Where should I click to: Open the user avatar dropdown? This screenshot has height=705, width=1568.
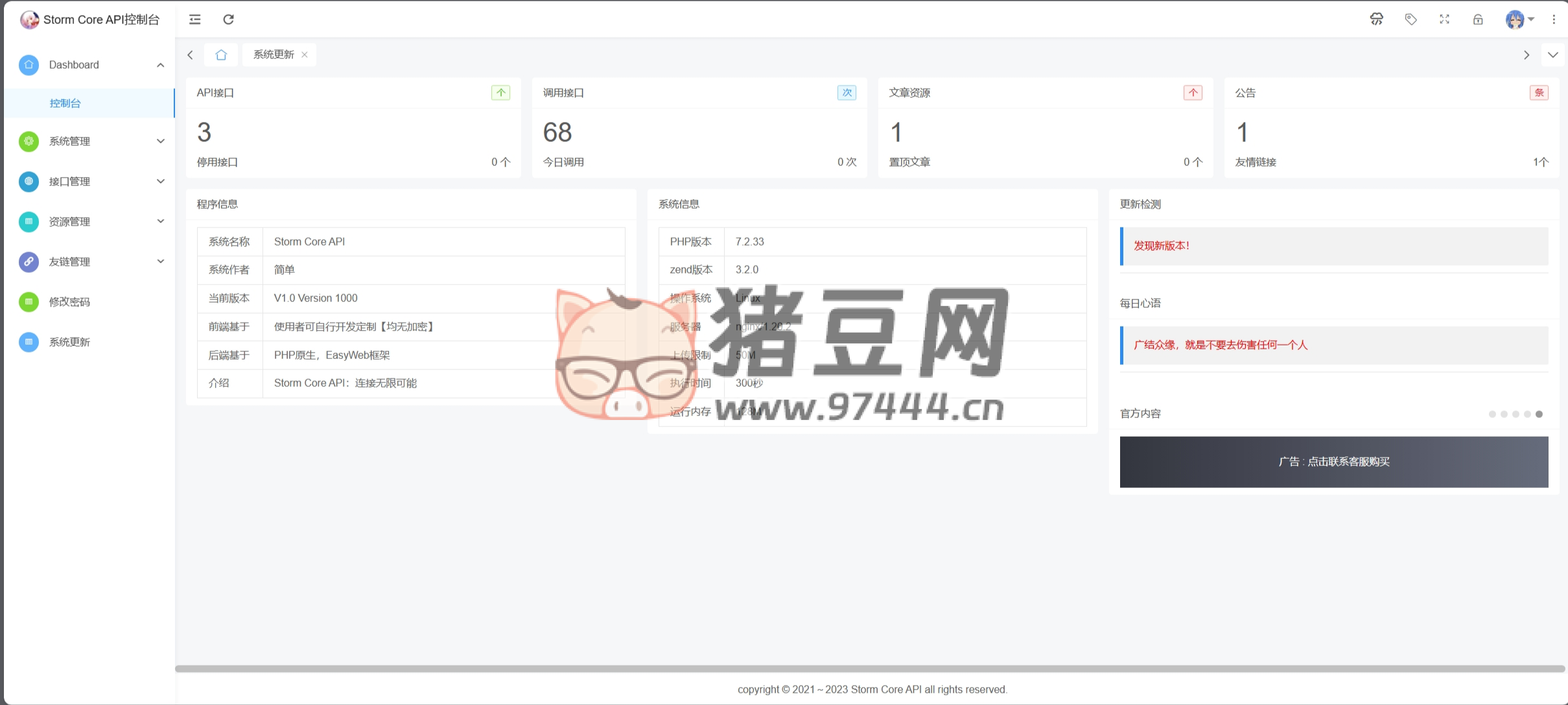(1519, 19)
